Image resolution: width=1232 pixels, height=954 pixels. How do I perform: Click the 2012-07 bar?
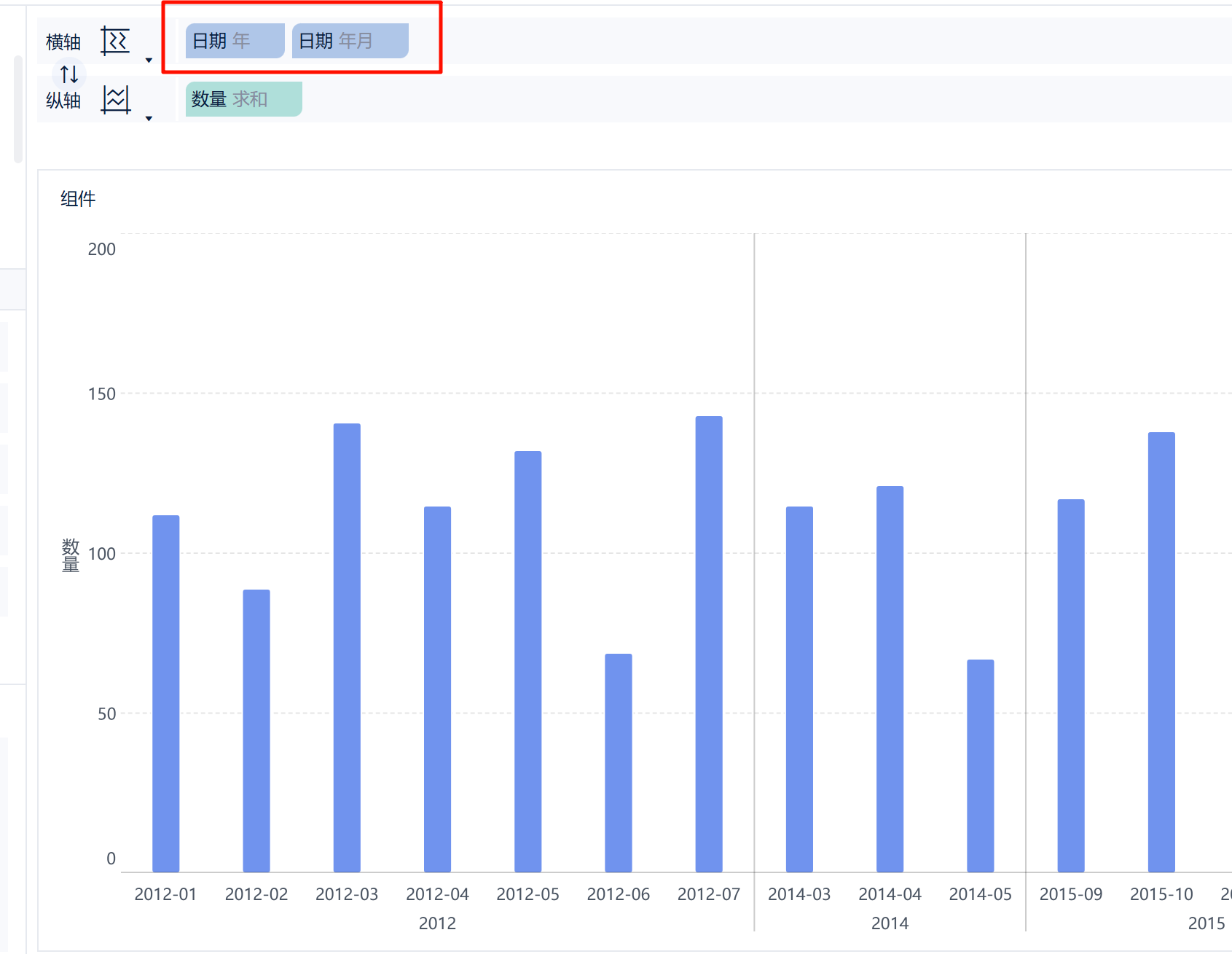(709, 644)
